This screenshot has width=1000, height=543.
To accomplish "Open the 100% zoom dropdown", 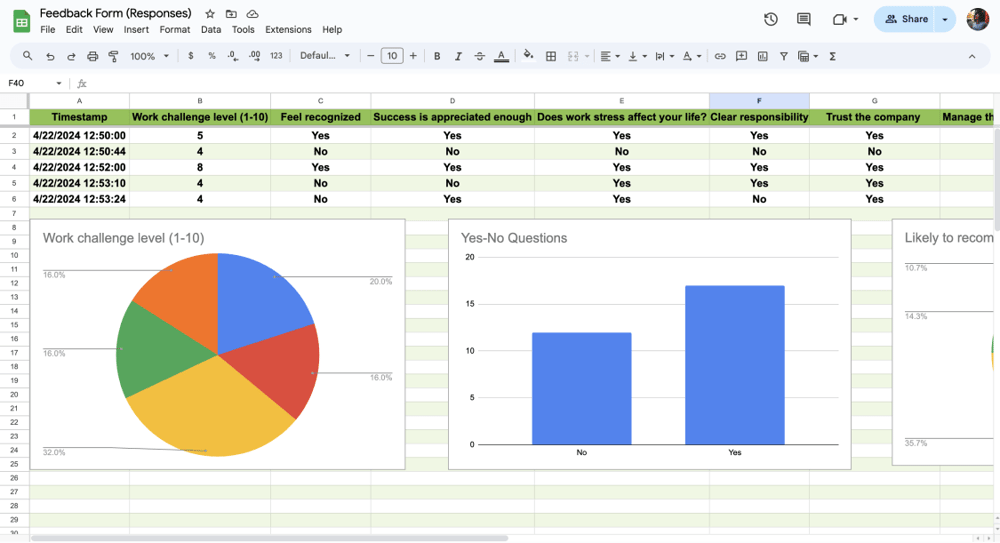I will (x=149, y=57).
